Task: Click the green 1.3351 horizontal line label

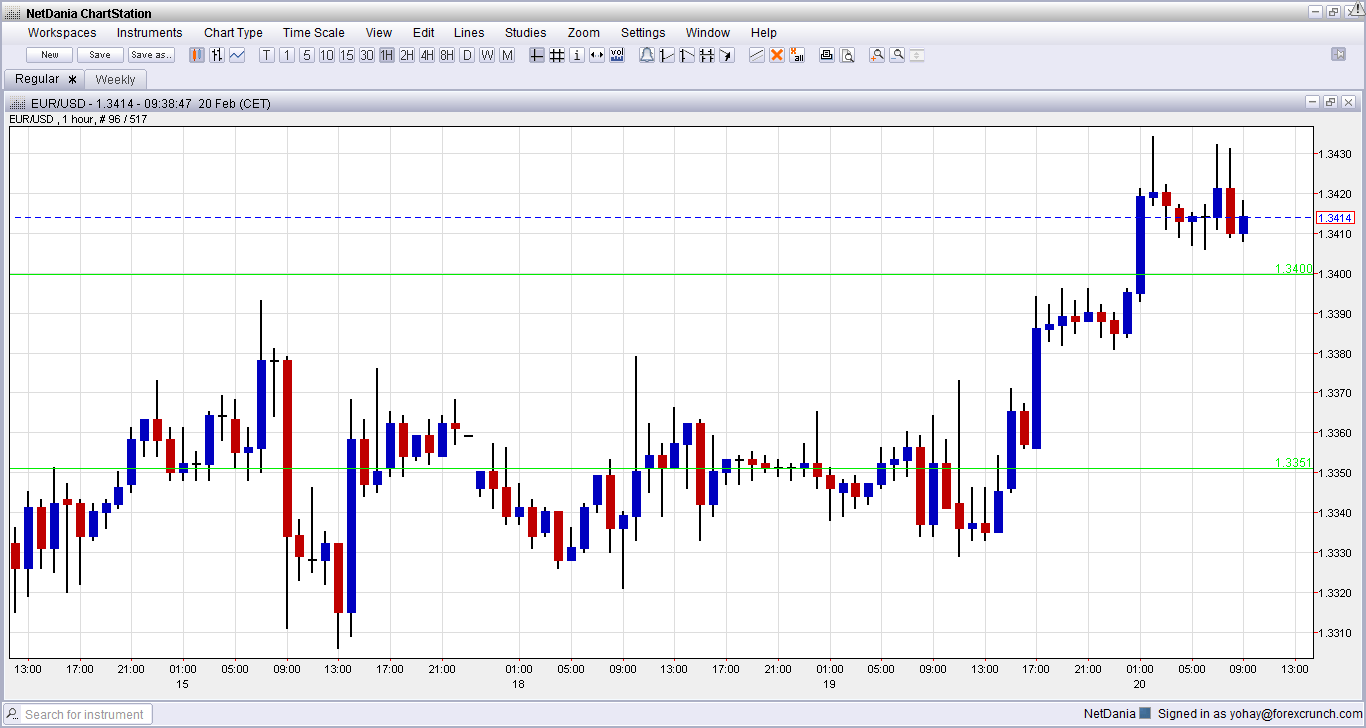Action: 1293,463
